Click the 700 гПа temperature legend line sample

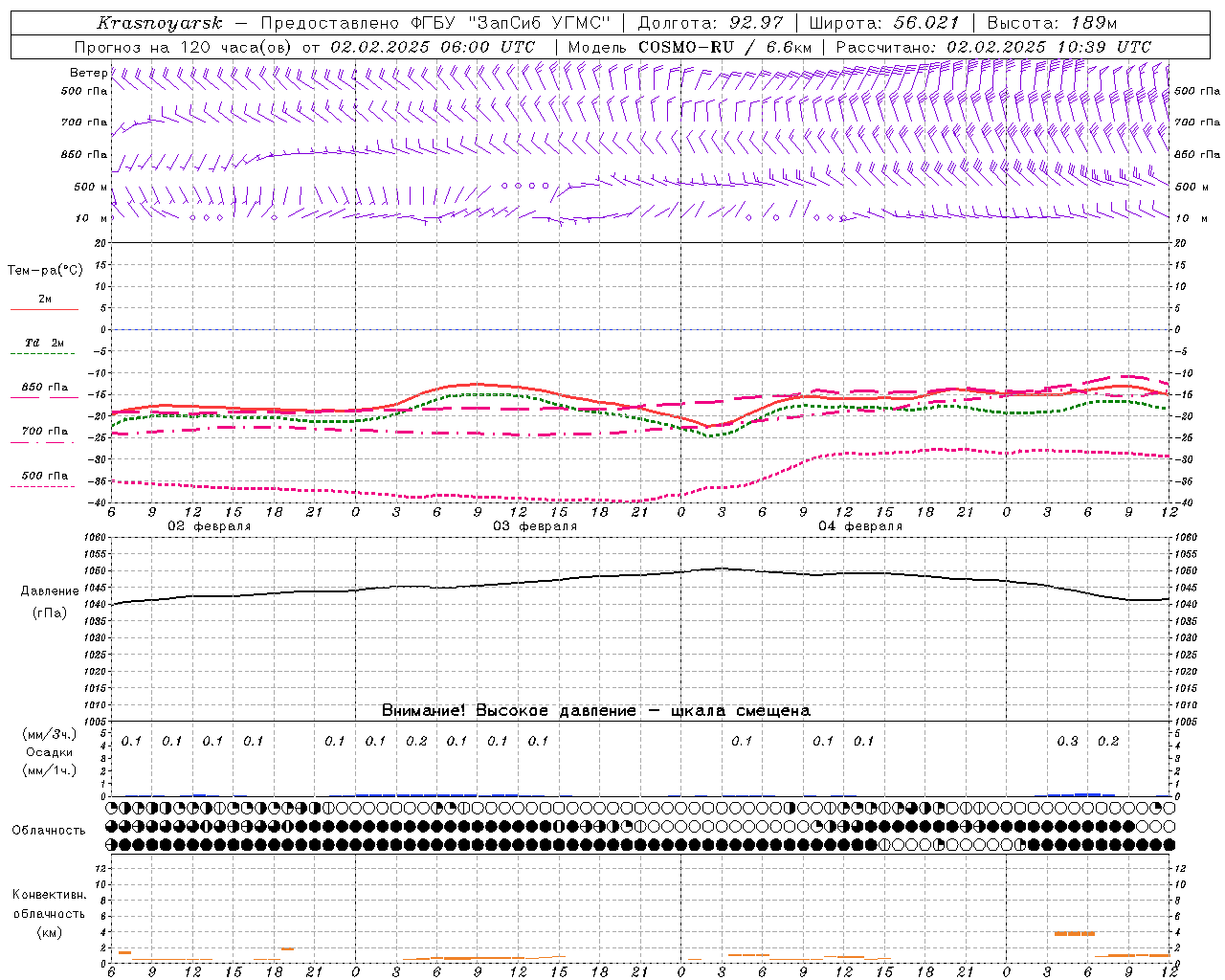tap(44, 441)
